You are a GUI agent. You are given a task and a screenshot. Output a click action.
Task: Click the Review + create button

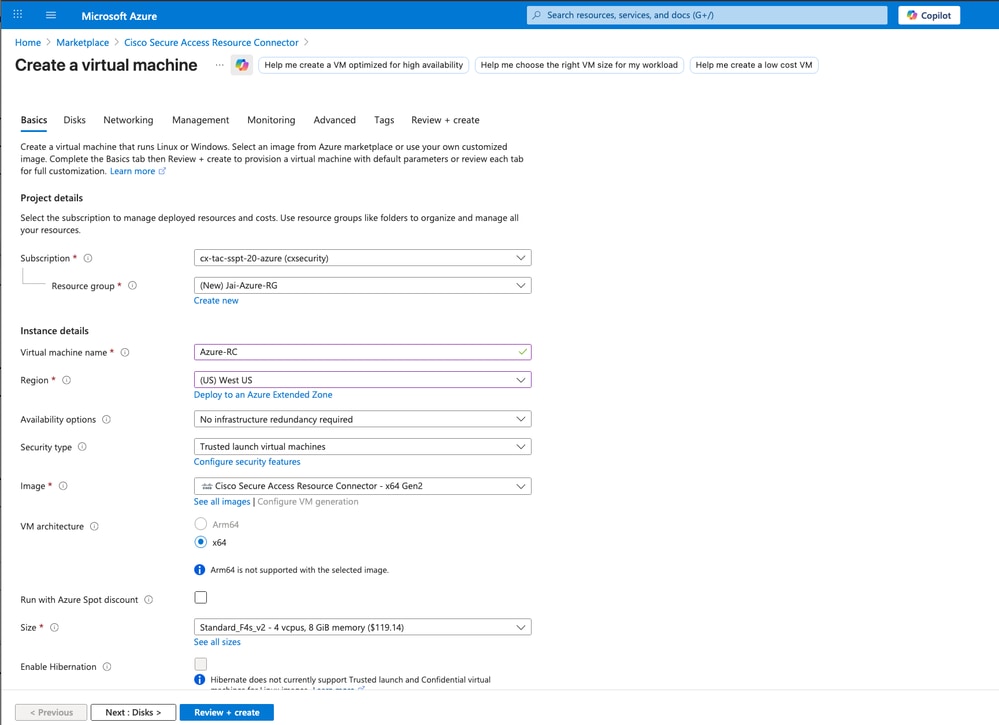point(227,712)
